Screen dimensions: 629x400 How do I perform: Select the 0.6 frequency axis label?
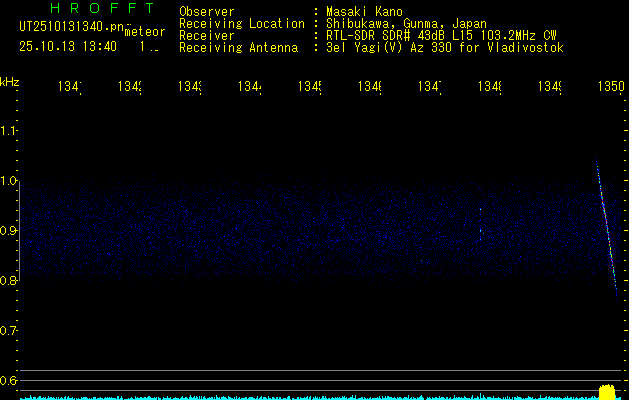click(x=10, y=381)
